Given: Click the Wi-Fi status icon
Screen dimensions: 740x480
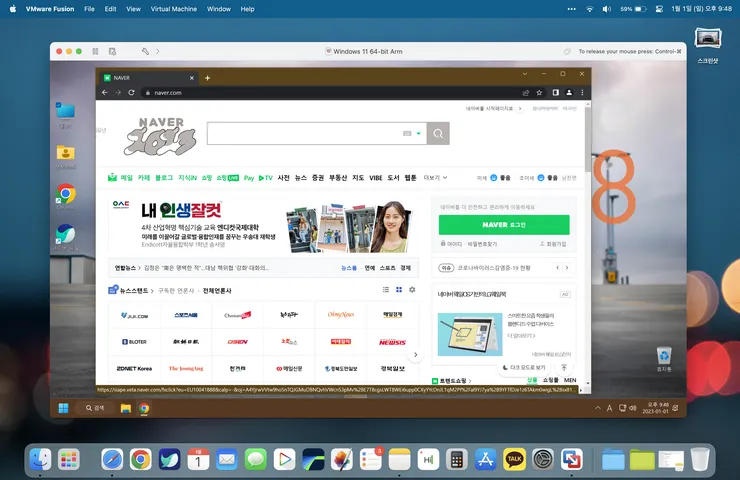Looking at the screenshot, I should pyautogui.click(x=589, y=8).
